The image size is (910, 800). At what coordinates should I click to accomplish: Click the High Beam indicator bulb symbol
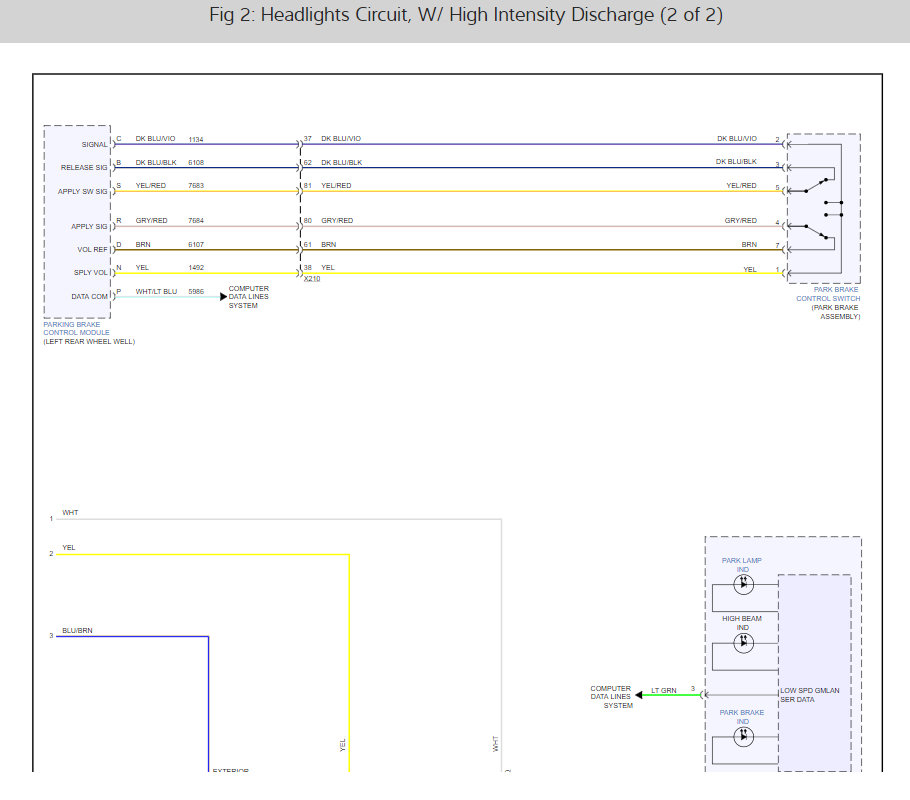coord(743,643)
